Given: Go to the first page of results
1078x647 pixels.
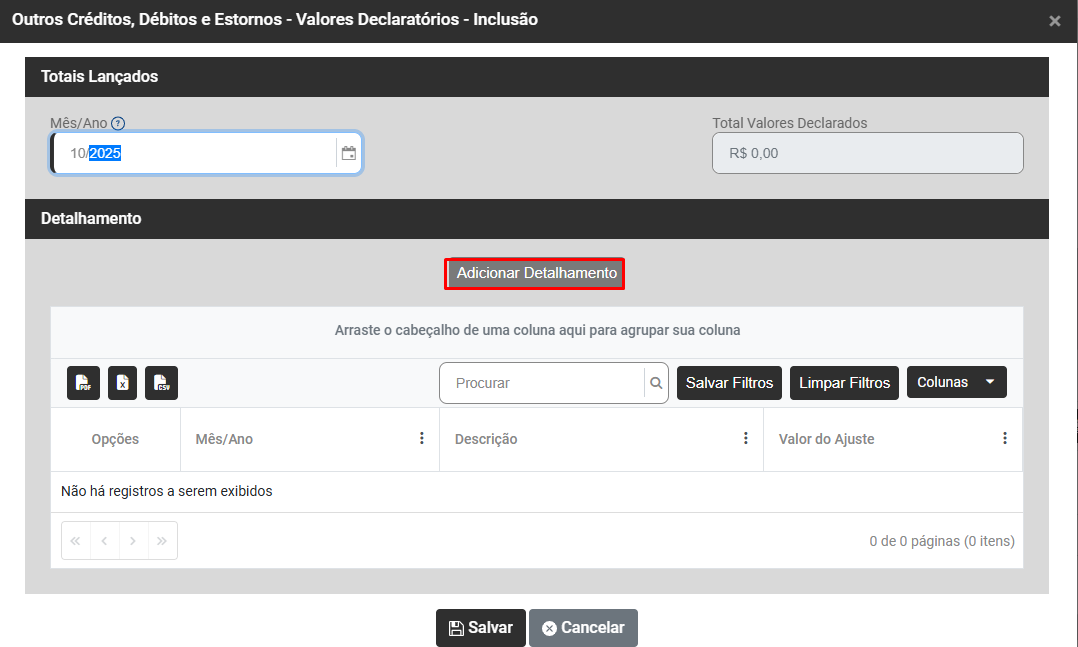Looking at the screenshot, I should (76, 541).
